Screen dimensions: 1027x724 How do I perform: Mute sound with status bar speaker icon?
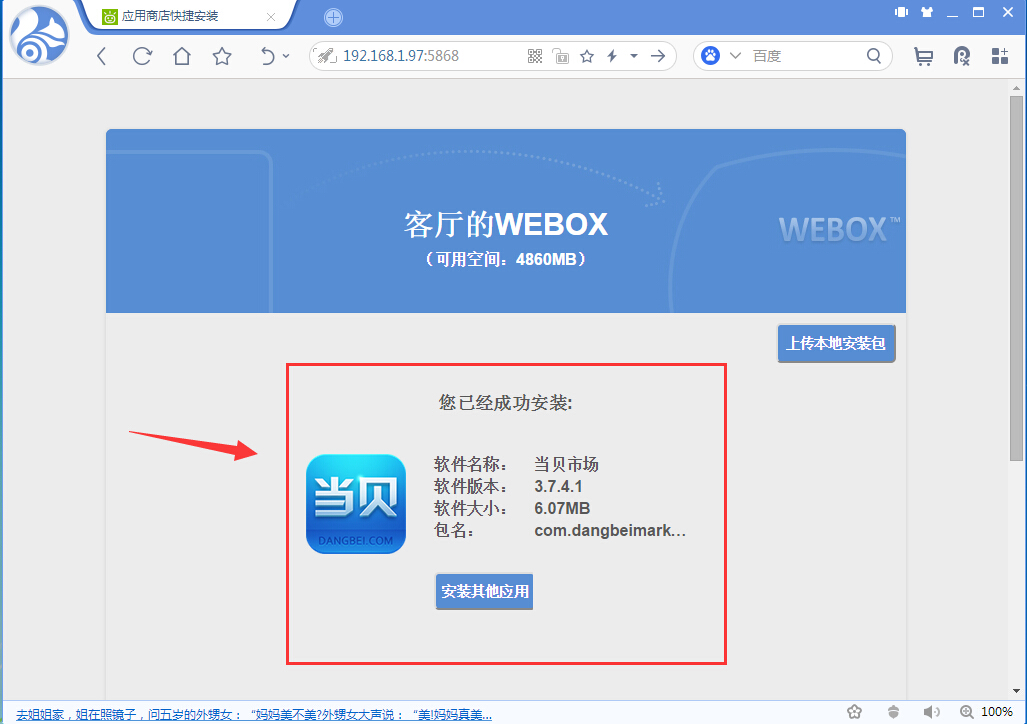click(x=931, y=712)
